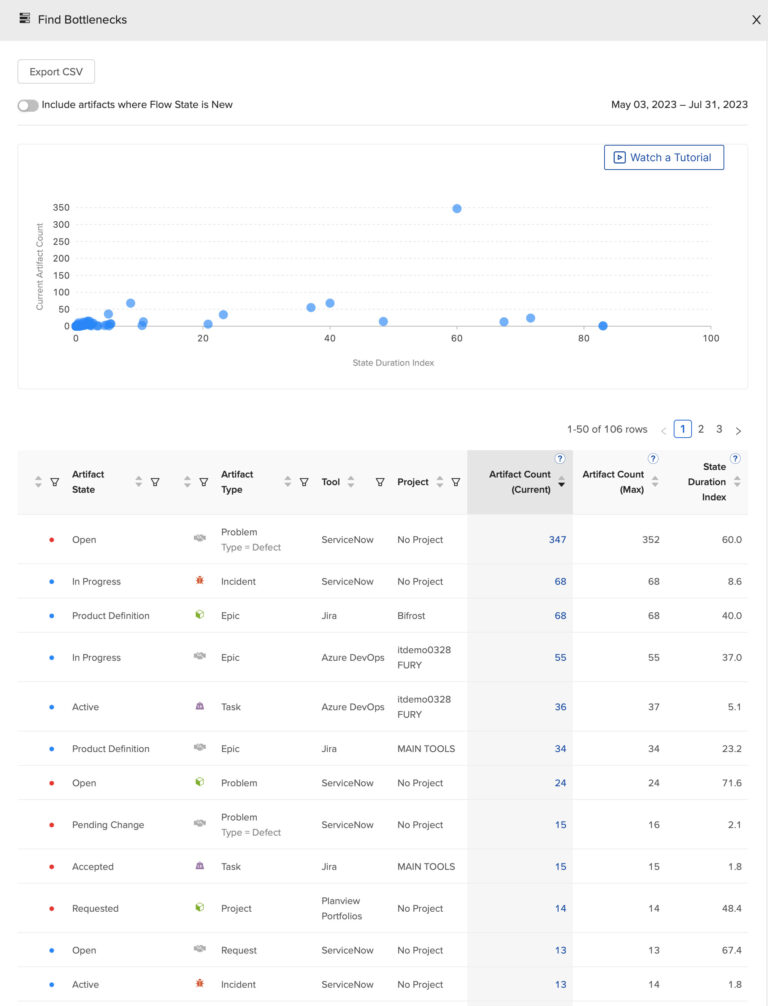Sort the table by State Duration Index

tap(737, 481)
